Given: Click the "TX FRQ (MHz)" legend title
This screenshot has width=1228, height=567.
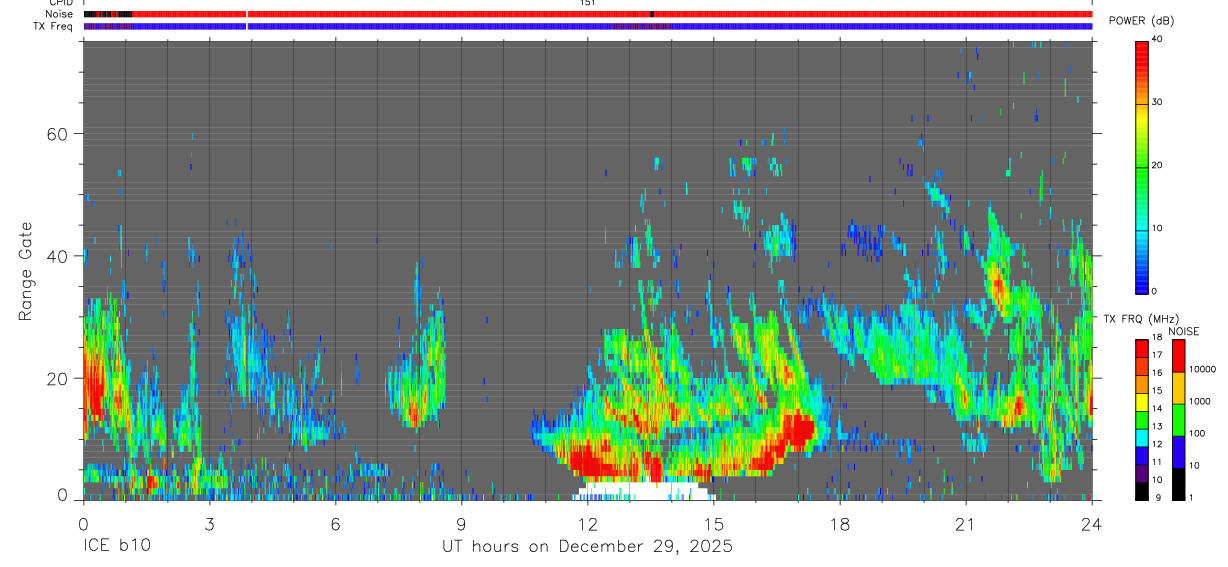Looking at the screenshot, I should point(1143,319).
